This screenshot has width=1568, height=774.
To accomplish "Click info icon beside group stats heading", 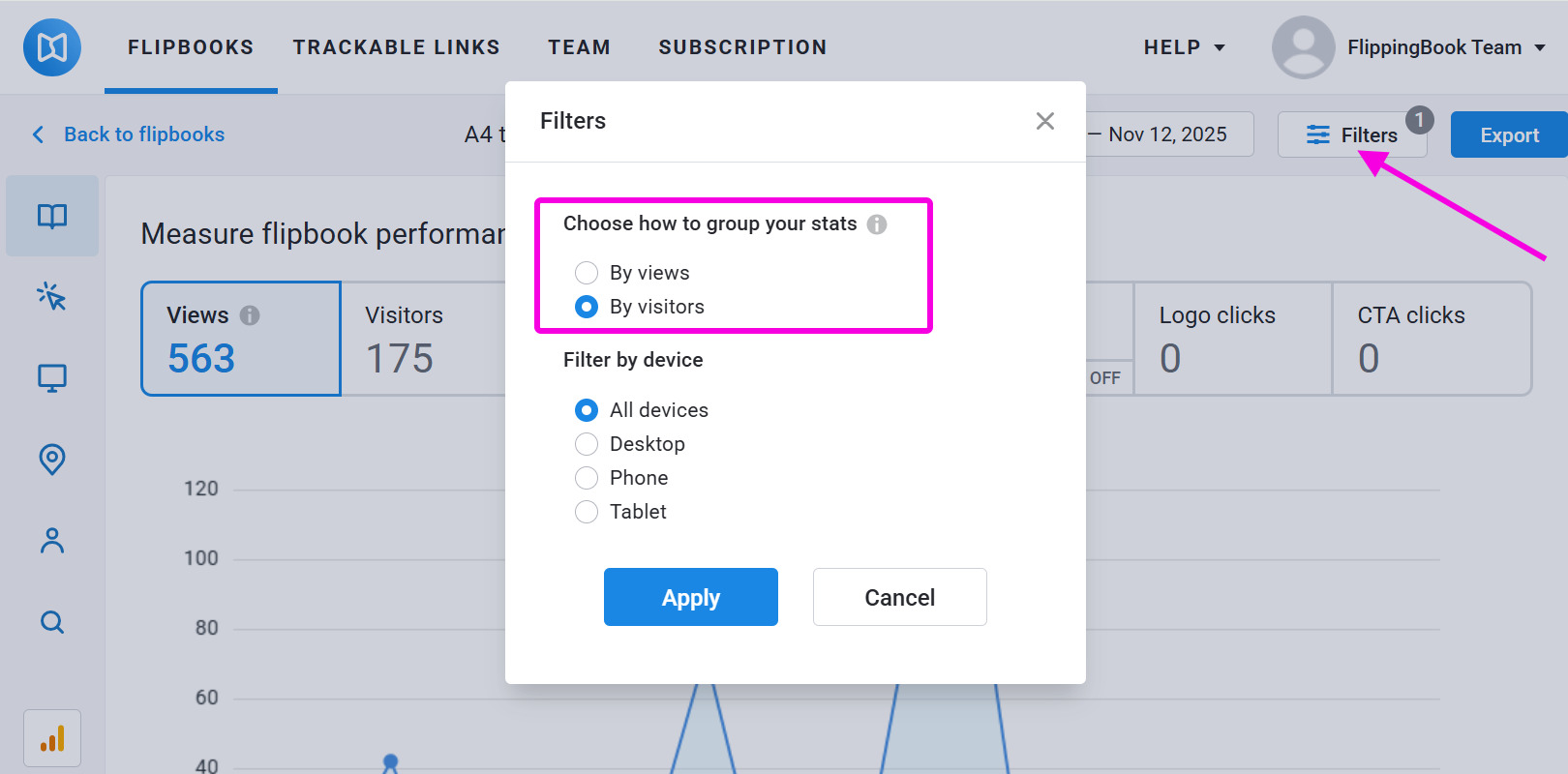I will [x=877, y=224].
